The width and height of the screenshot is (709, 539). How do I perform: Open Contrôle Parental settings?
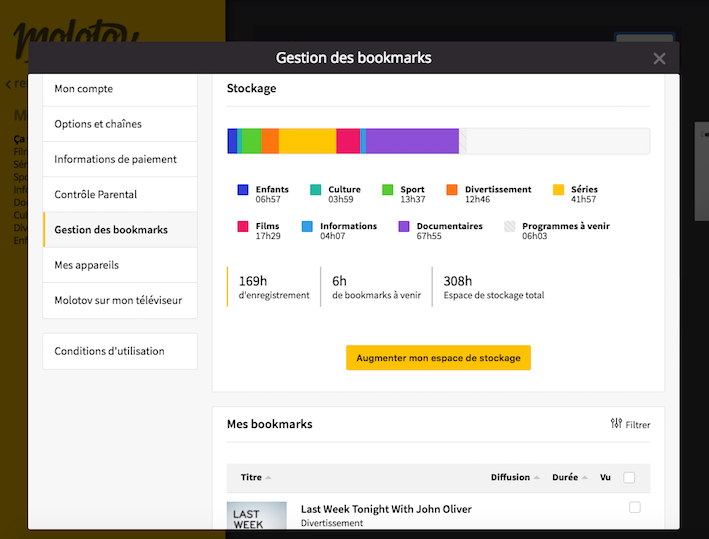120,194
